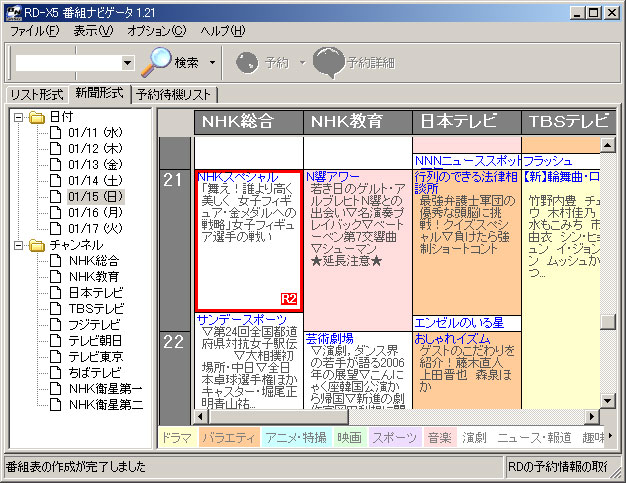Click the 映画 genre color legend
Image resolution: width=626 pixels, height=483 pixels.
(349, 438)
